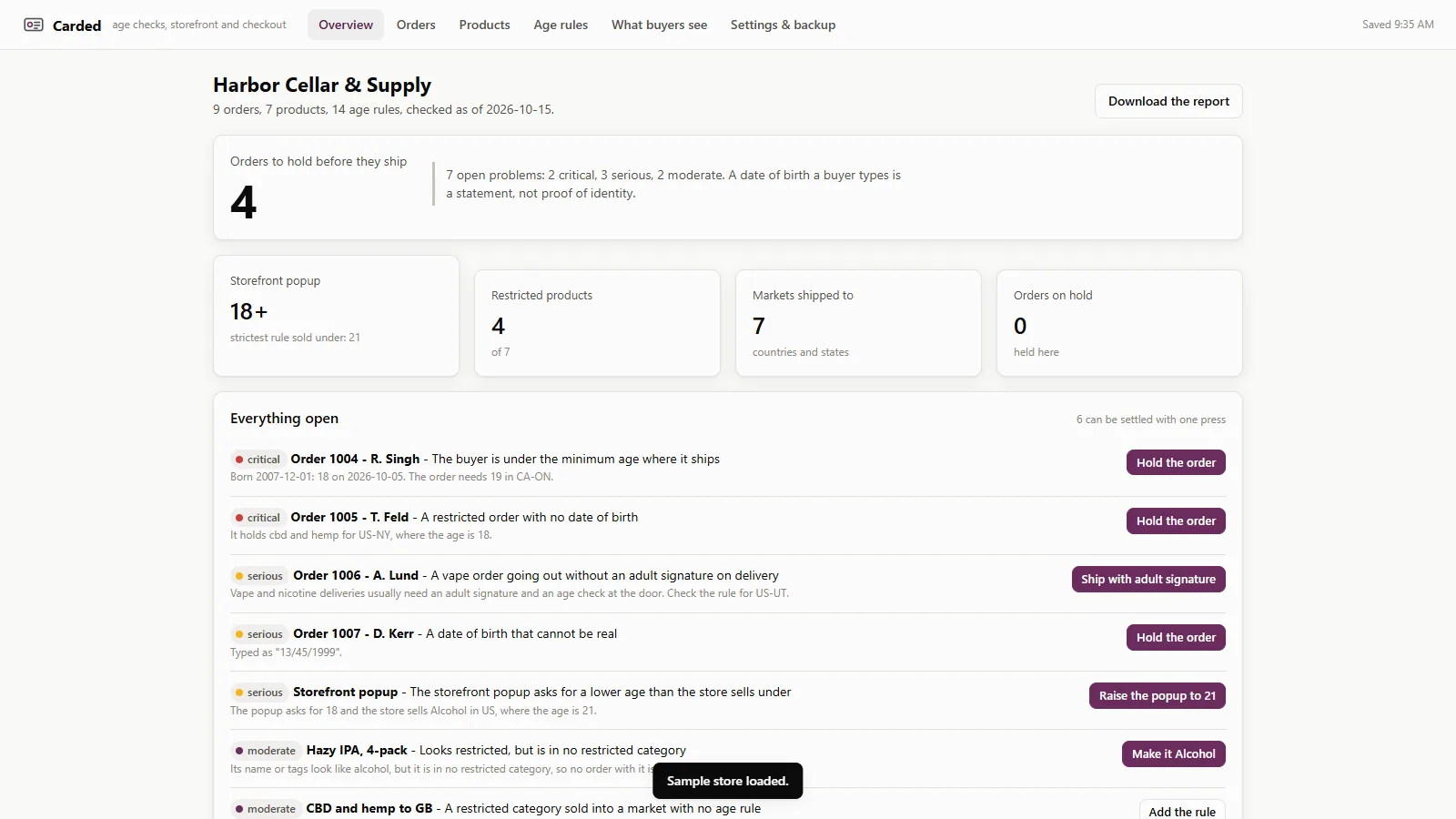1456x819 pixels.
Task: Click the critical badge on Order 1004
Action: point(258,460)
